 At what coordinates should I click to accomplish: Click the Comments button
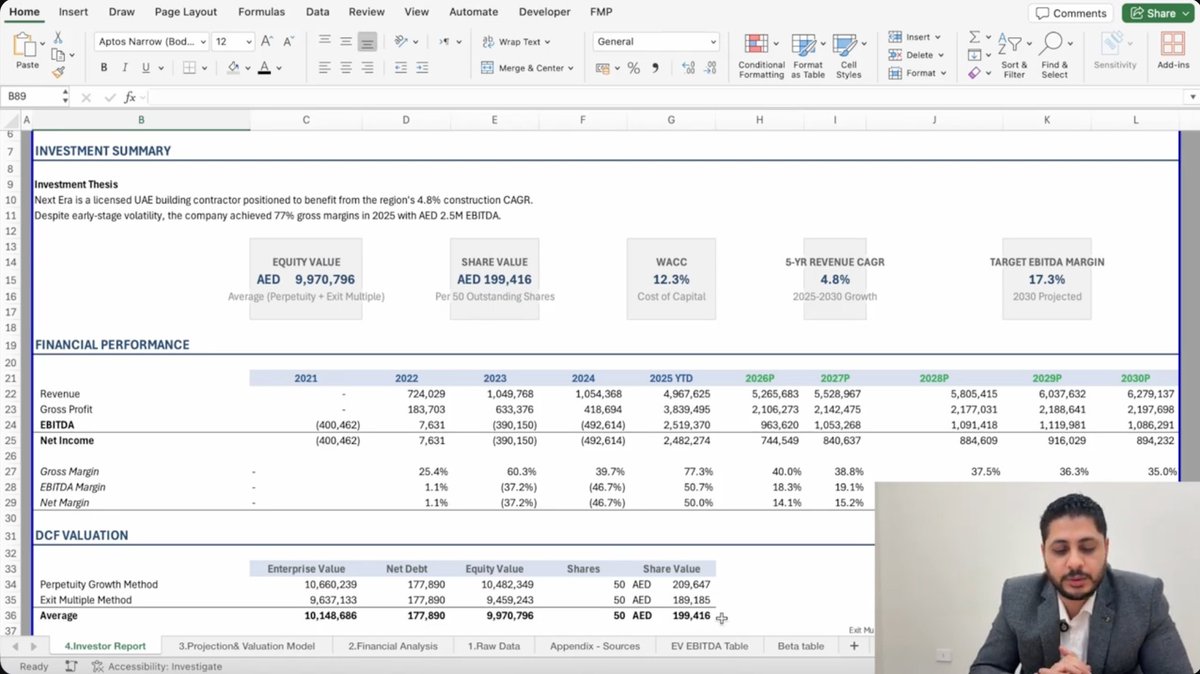[1070, 13]
